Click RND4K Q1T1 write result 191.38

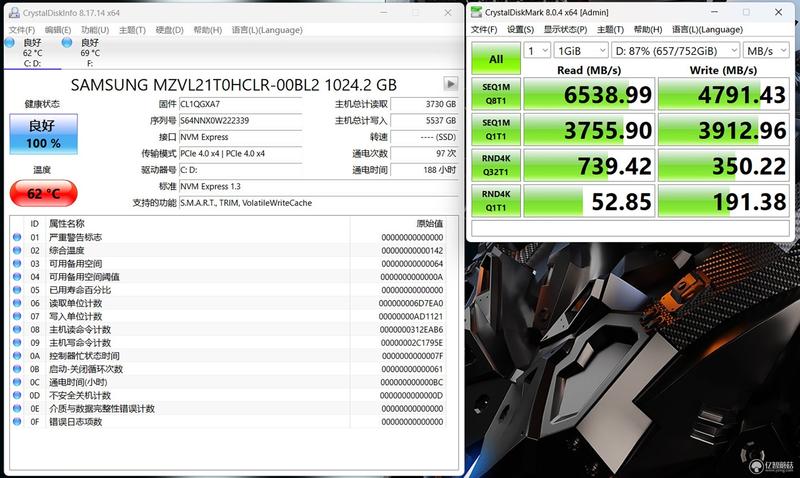[x=724, y=201]
